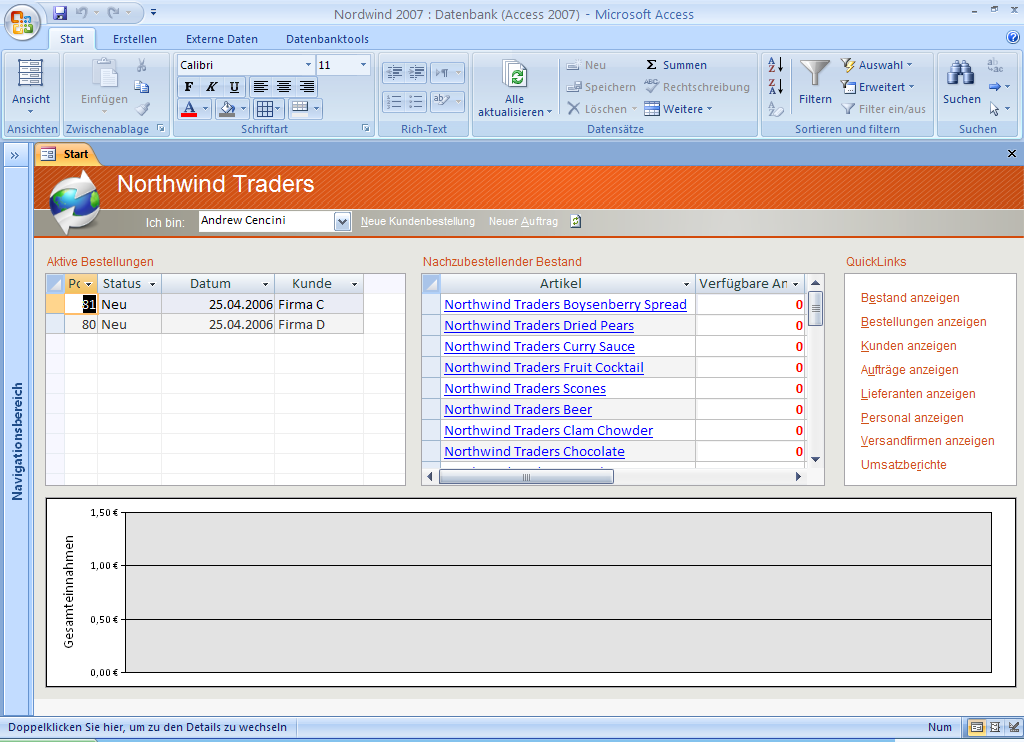
Task: Click the Save icon in quick access toolbar
Action: point(60,13)
